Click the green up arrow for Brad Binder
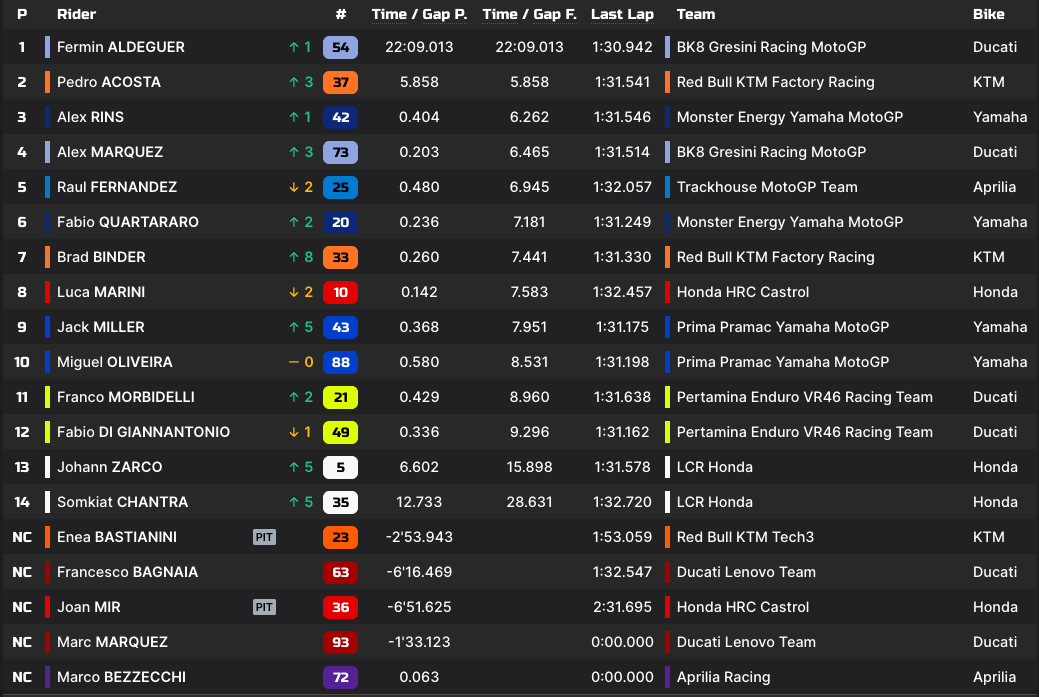 click(x=294, y=257)
